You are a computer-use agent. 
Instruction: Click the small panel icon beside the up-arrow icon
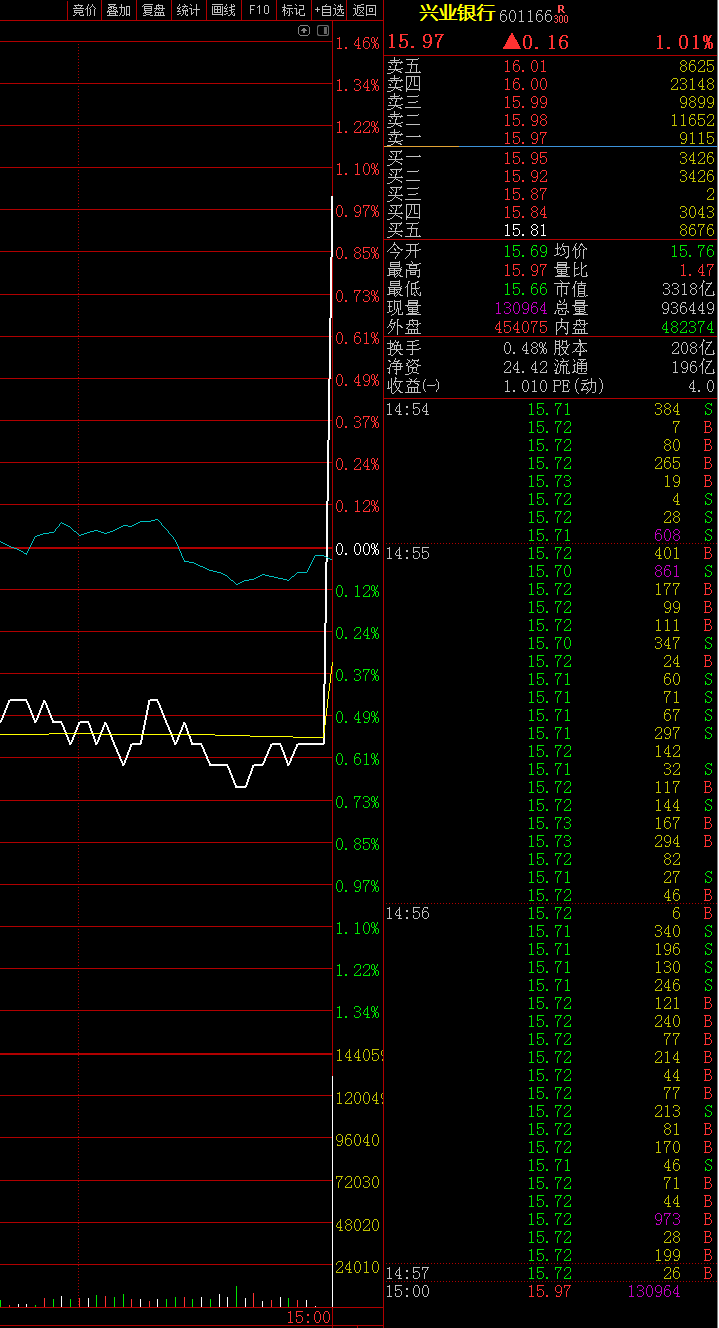pos(322,31)
